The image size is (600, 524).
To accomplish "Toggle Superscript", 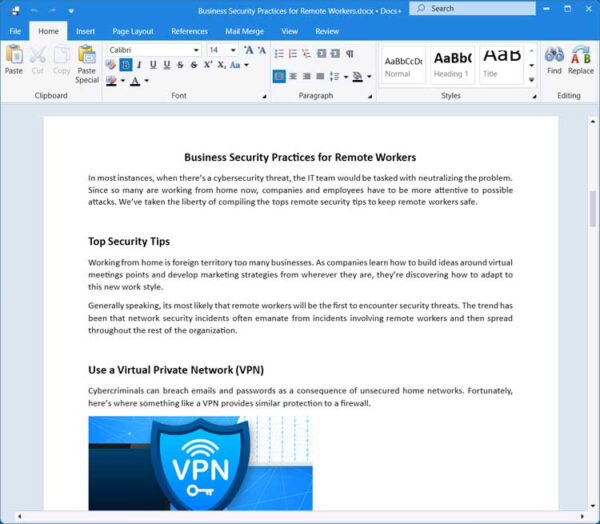I will point(208,65).
